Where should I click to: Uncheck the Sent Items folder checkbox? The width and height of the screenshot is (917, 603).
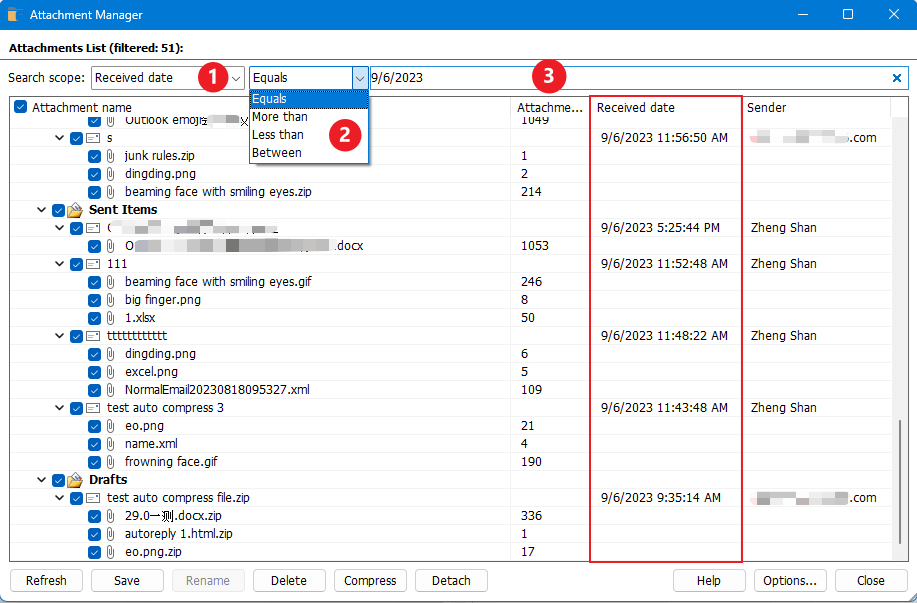58,210
